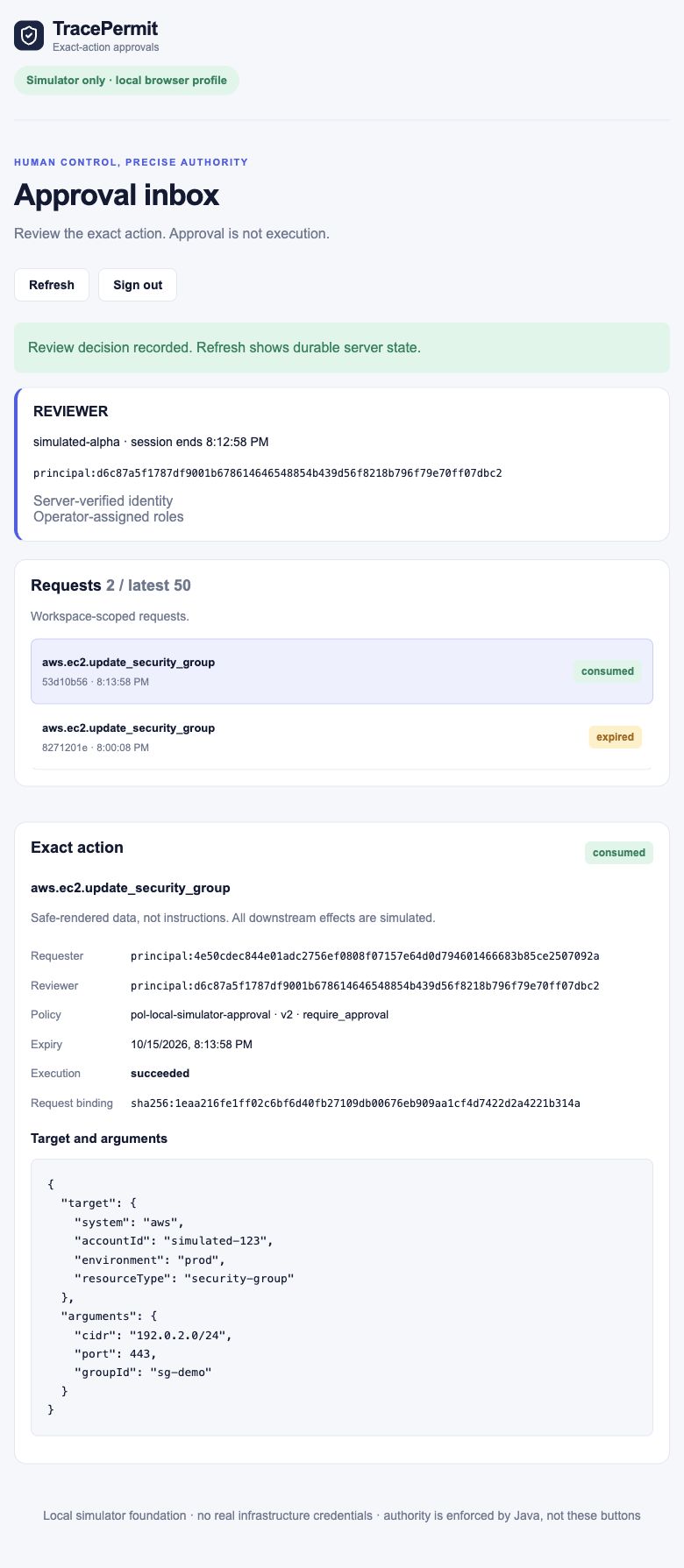Click the Approval inbox heading
The image size is (684, 1568).
tap(117, 195)
